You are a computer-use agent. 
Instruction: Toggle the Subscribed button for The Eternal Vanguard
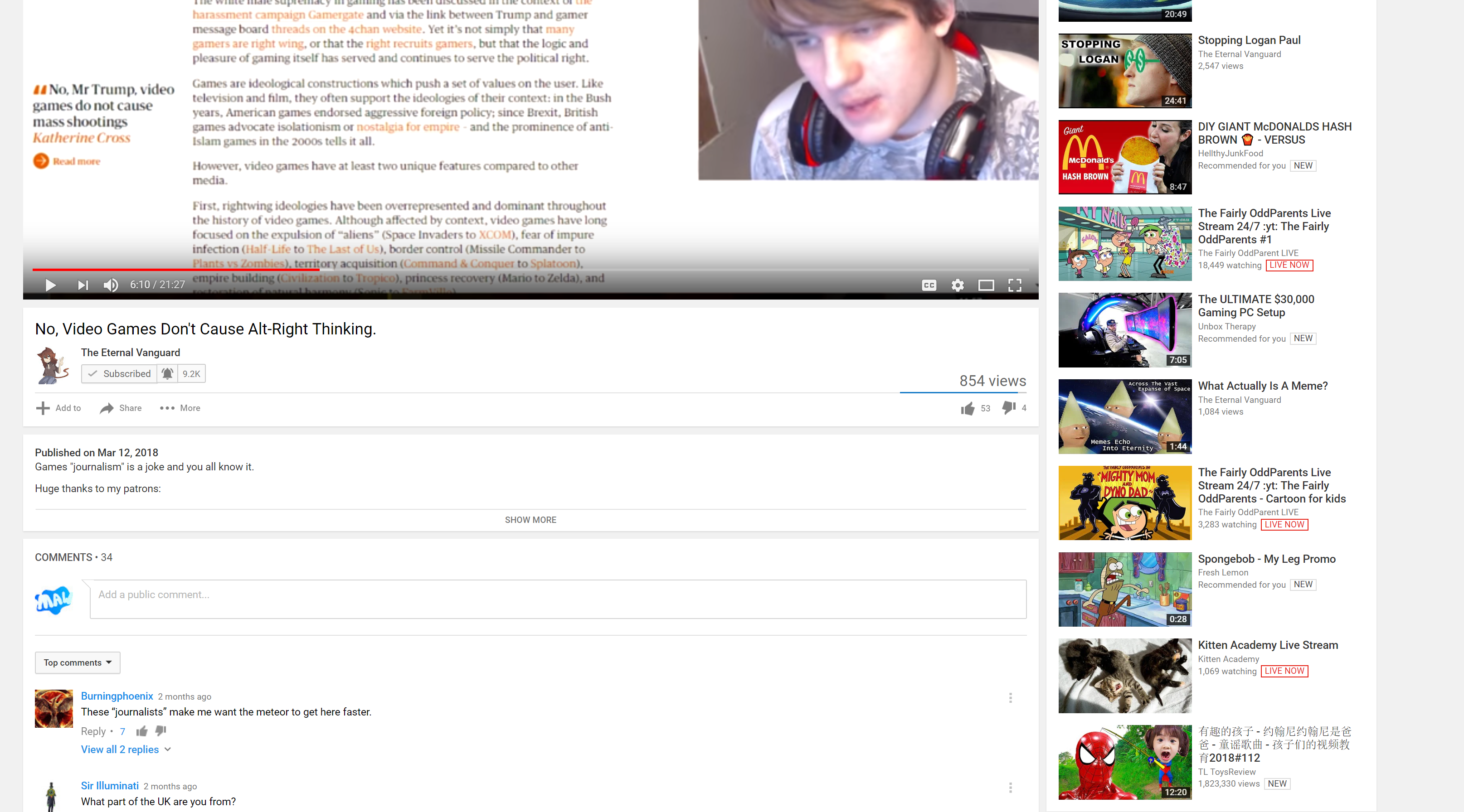tap(119, 374)
